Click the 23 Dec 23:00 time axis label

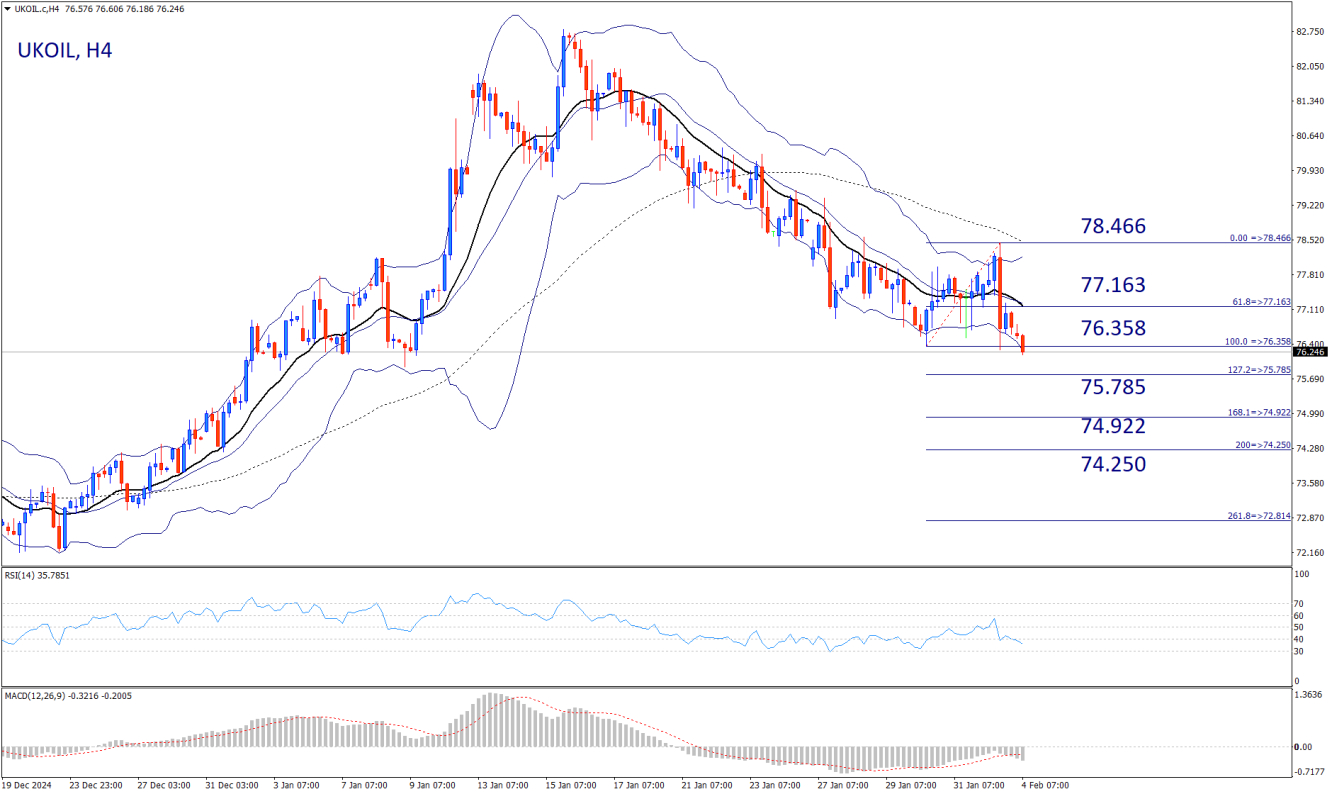pyautogui.click(x=96, y=786)
